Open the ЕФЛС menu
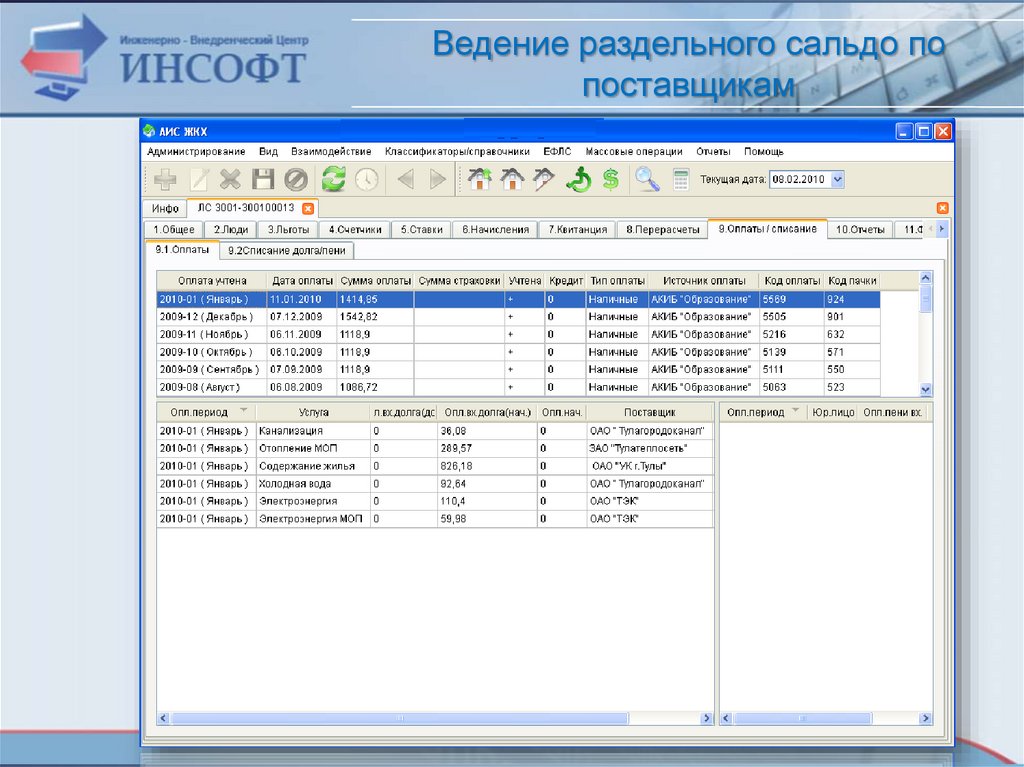The width and height of the screenshot is (1024, 767). [557, 152]
